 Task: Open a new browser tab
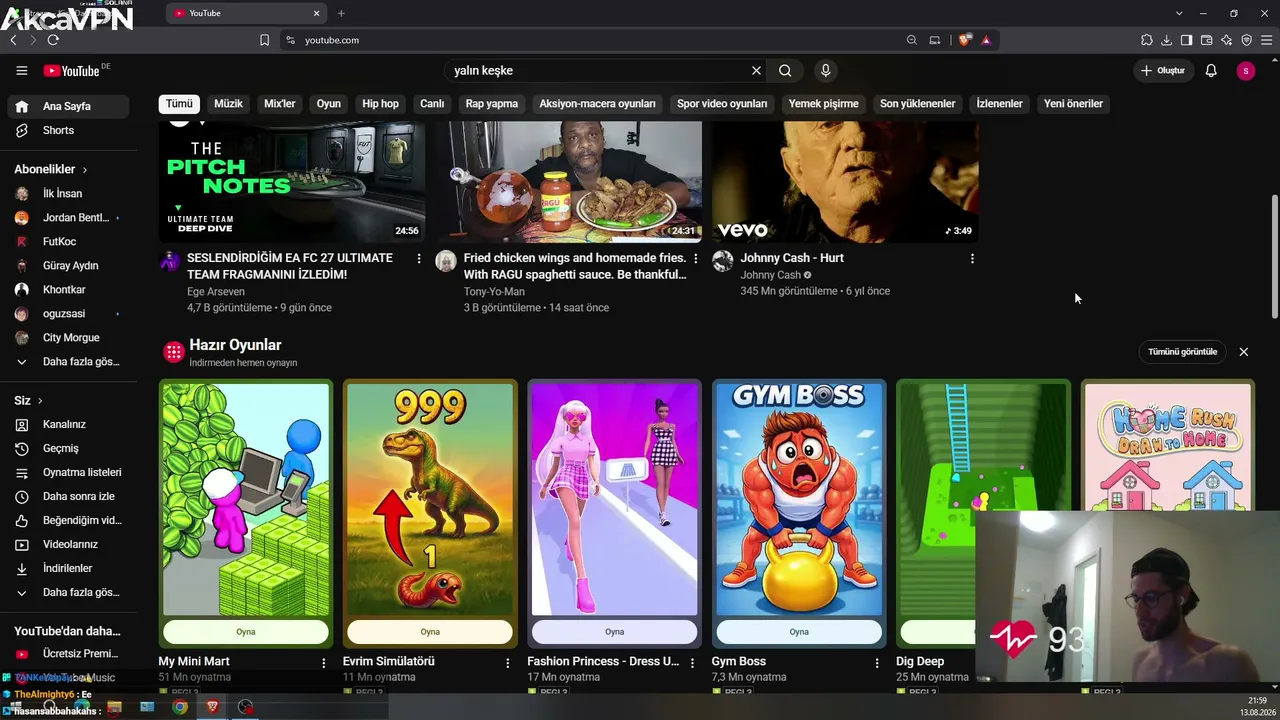click(x=341, y=13)
